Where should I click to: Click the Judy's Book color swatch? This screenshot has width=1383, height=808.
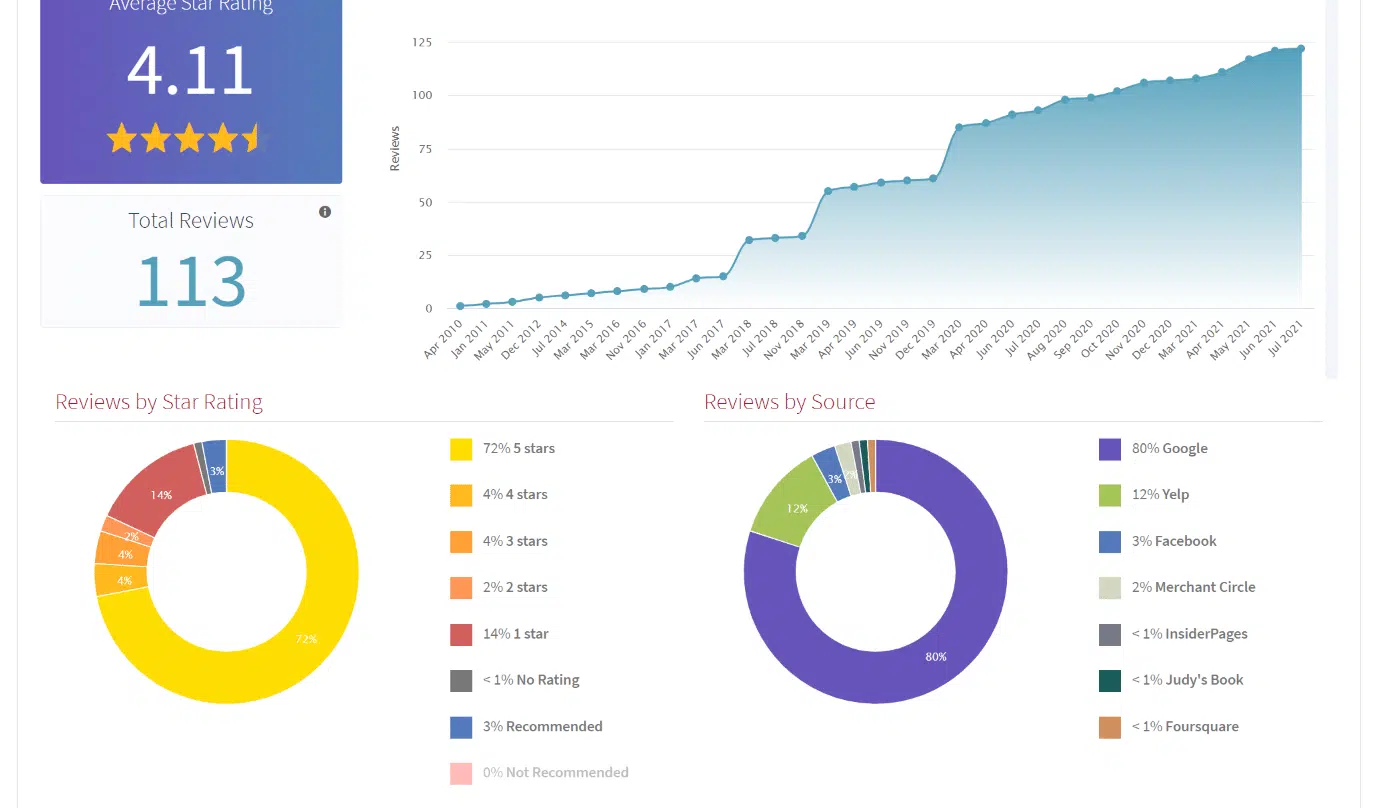tap(1110, 680)
